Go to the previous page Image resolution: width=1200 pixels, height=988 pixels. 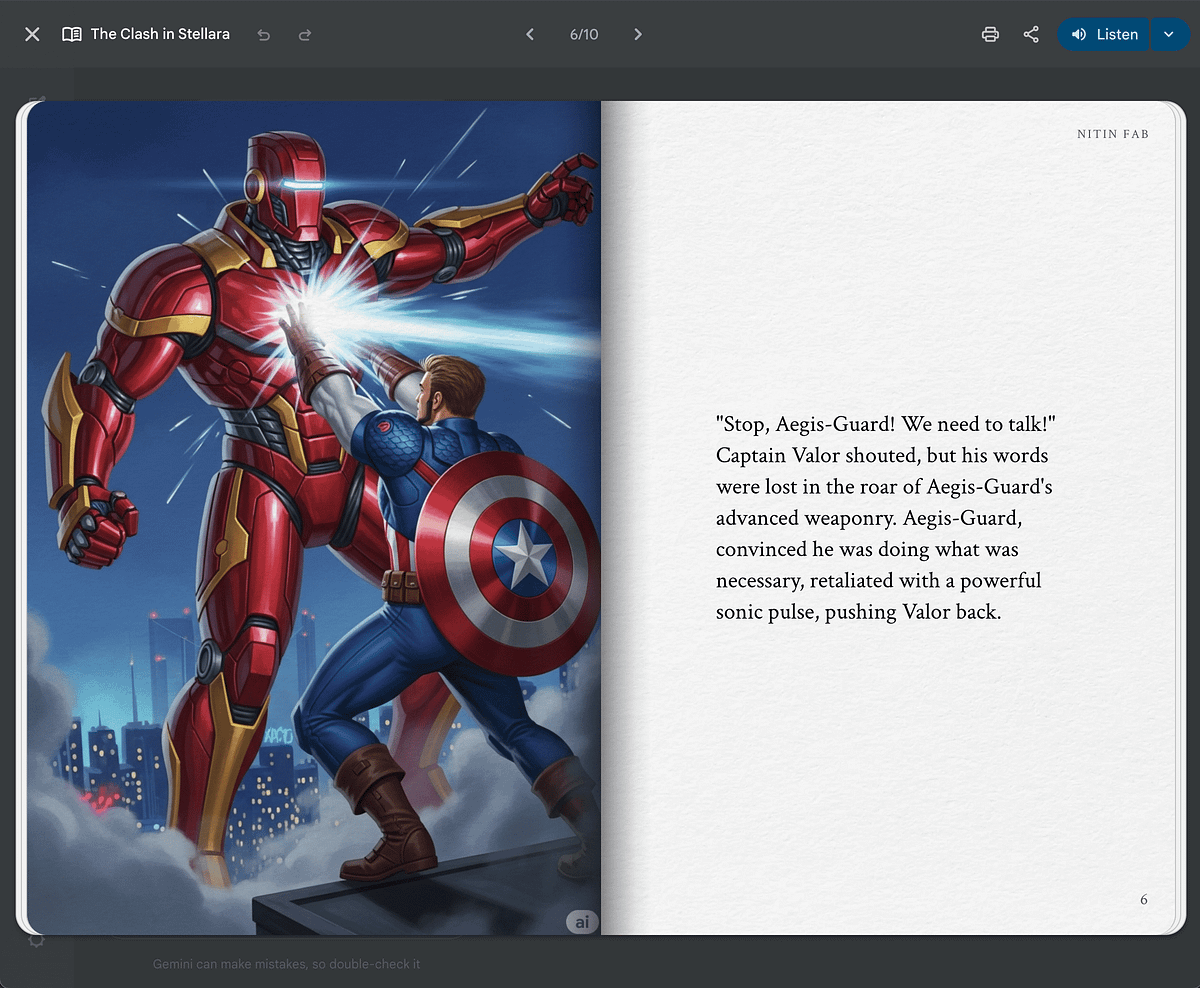tap(530, 34)
